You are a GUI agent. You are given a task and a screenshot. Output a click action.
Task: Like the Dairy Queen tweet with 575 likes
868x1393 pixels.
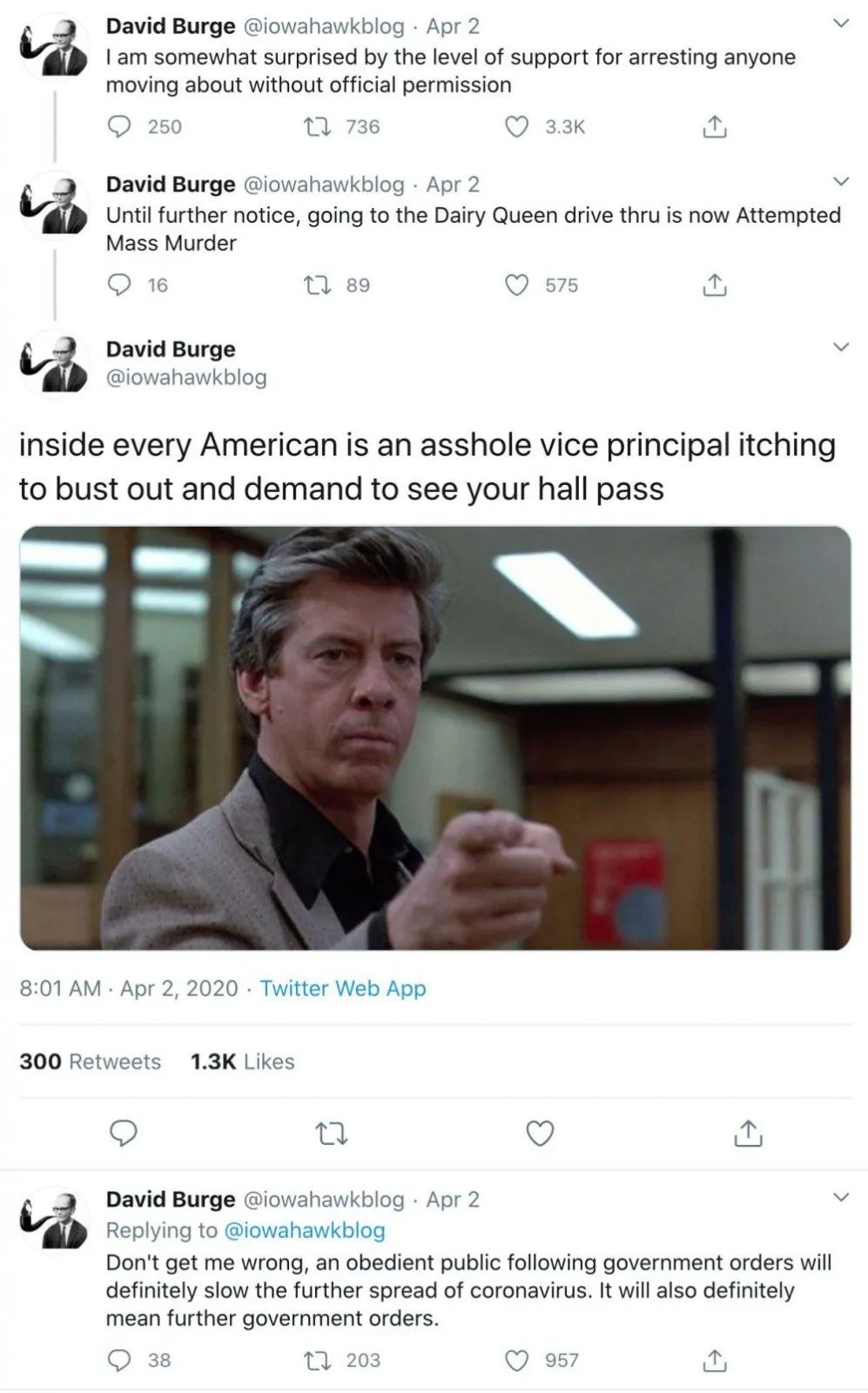[x=517, y=286]
